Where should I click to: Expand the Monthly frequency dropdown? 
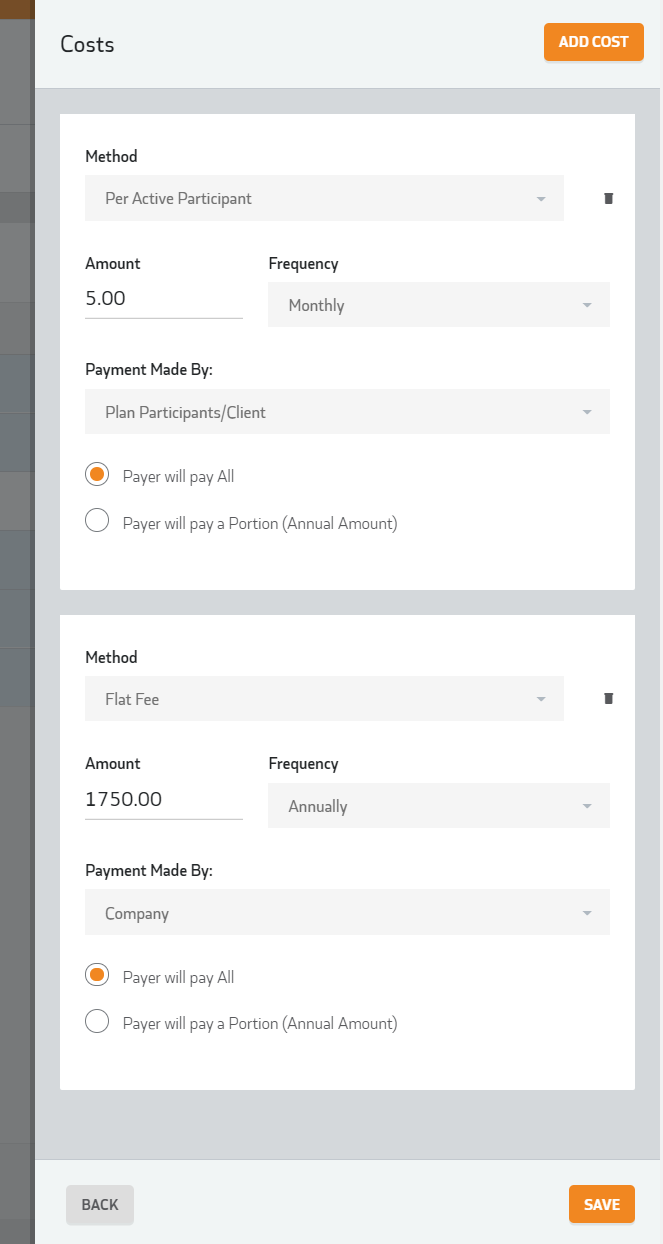[x=439, y=305]
